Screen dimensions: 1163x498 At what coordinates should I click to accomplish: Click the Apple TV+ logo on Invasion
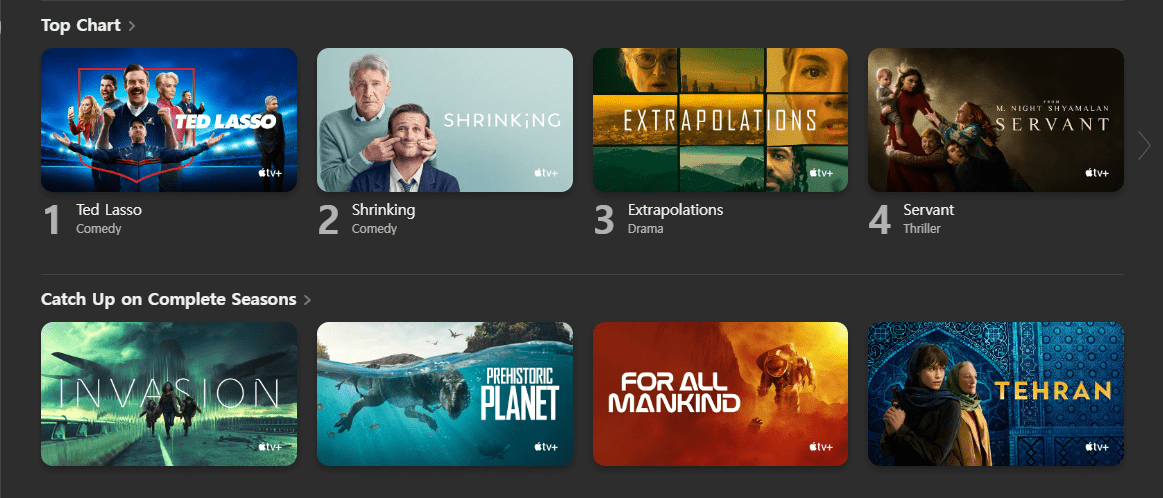(270, 447)
